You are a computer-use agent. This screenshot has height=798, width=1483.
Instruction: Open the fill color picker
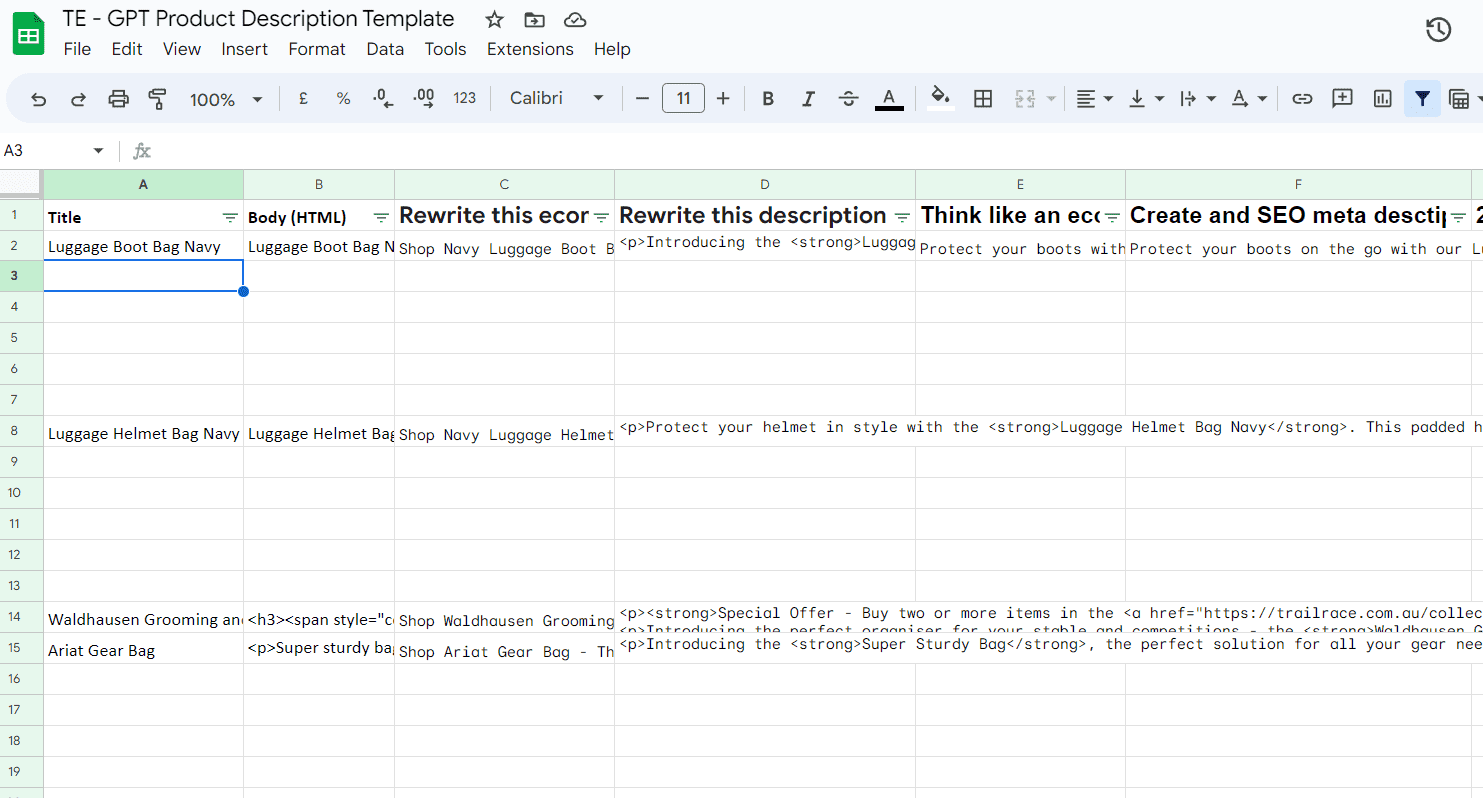pos(940,98)
